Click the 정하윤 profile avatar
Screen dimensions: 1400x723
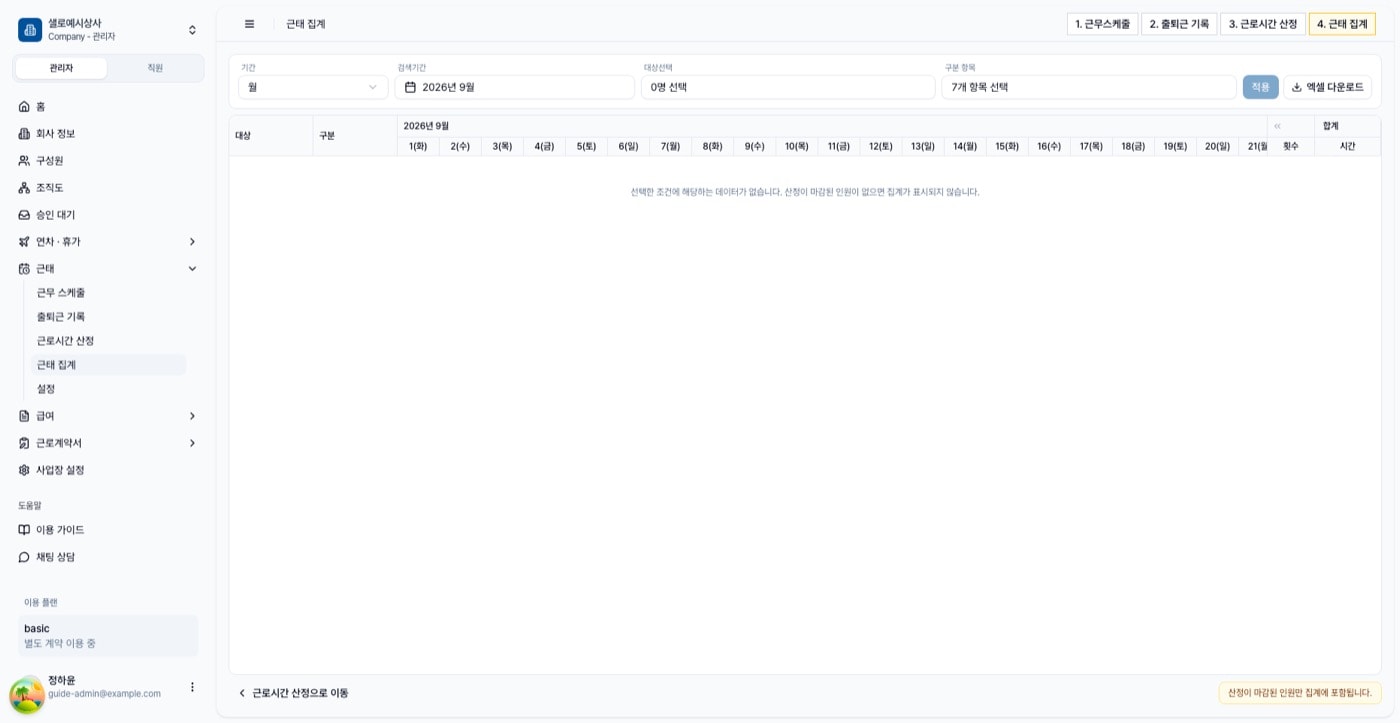pos(27,695)
